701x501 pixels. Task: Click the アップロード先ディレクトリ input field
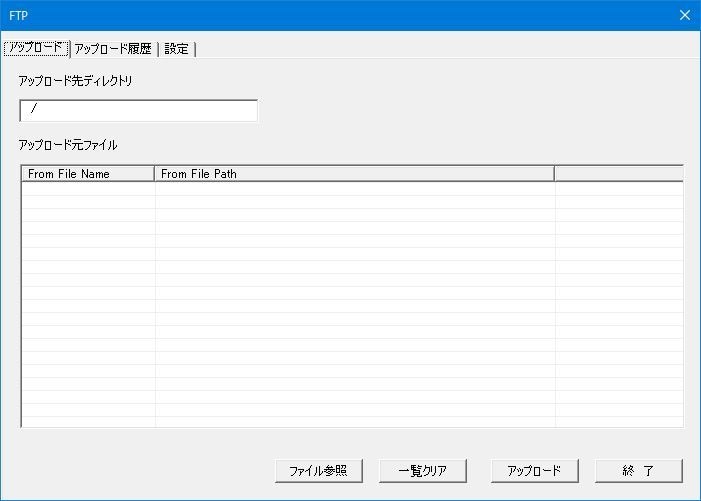tap(139, 110)
